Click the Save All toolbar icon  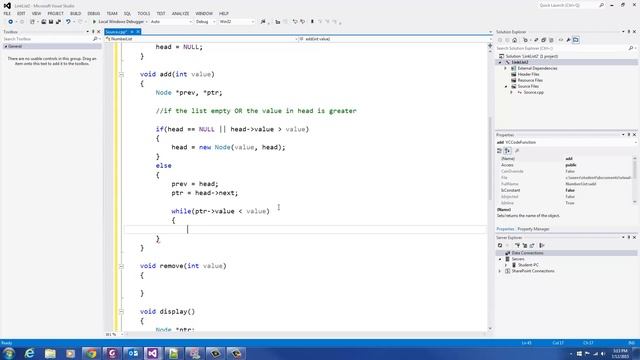click(x=58, y=22)
